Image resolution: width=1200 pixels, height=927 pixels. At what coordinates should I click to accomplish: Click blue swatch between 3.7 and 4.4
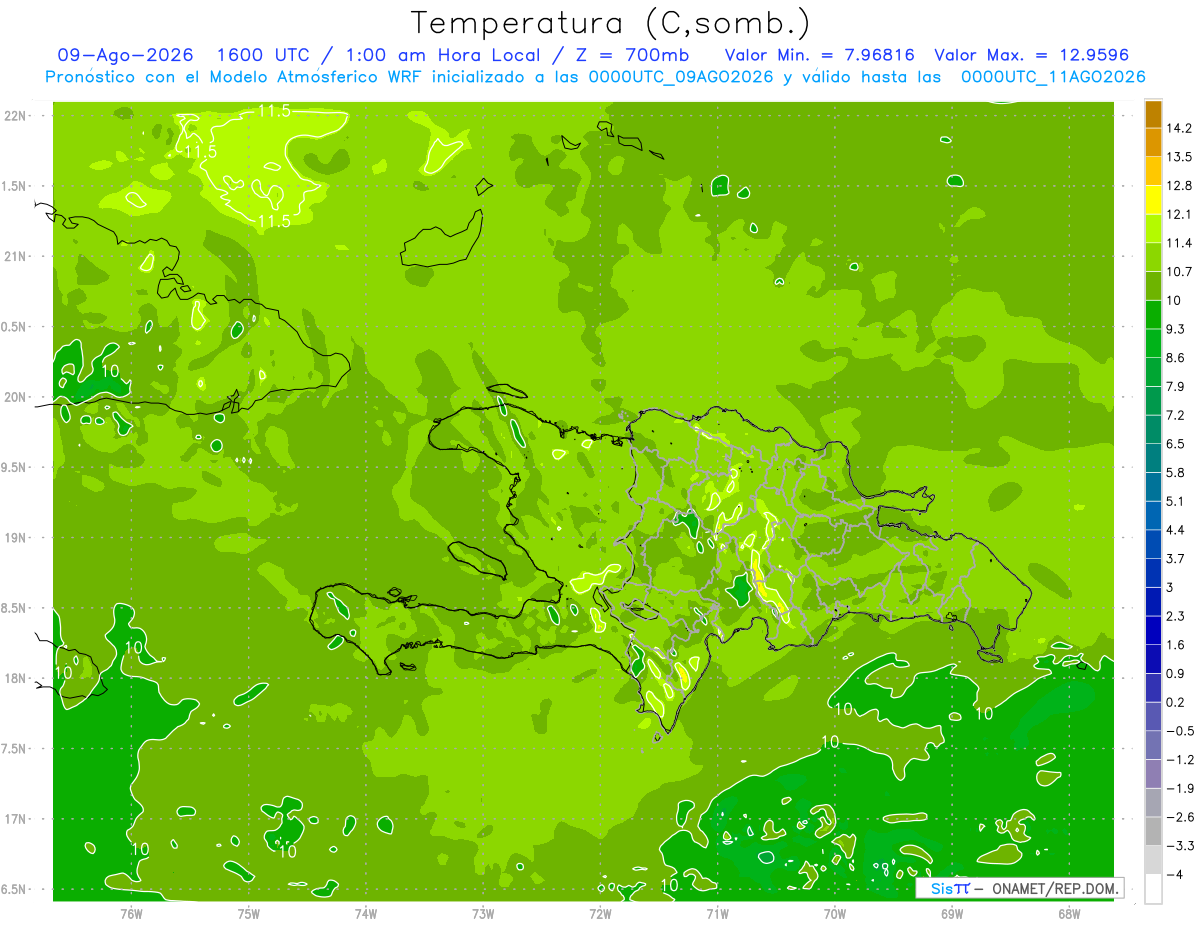1153,544
